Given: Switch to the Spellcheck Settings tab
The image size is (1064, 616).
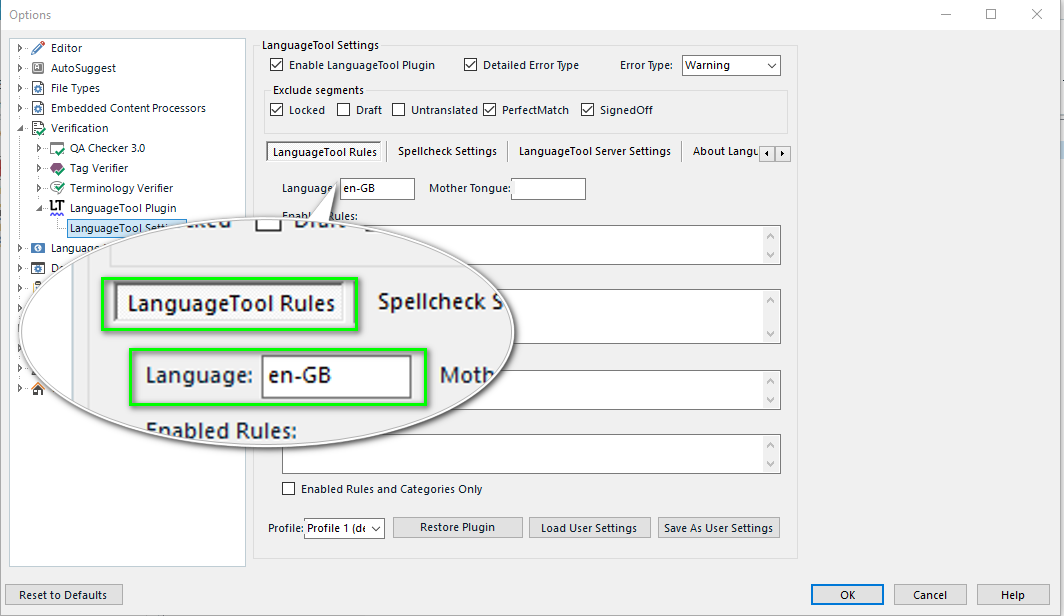Looking at the screenshot, I should coord(447,151).
